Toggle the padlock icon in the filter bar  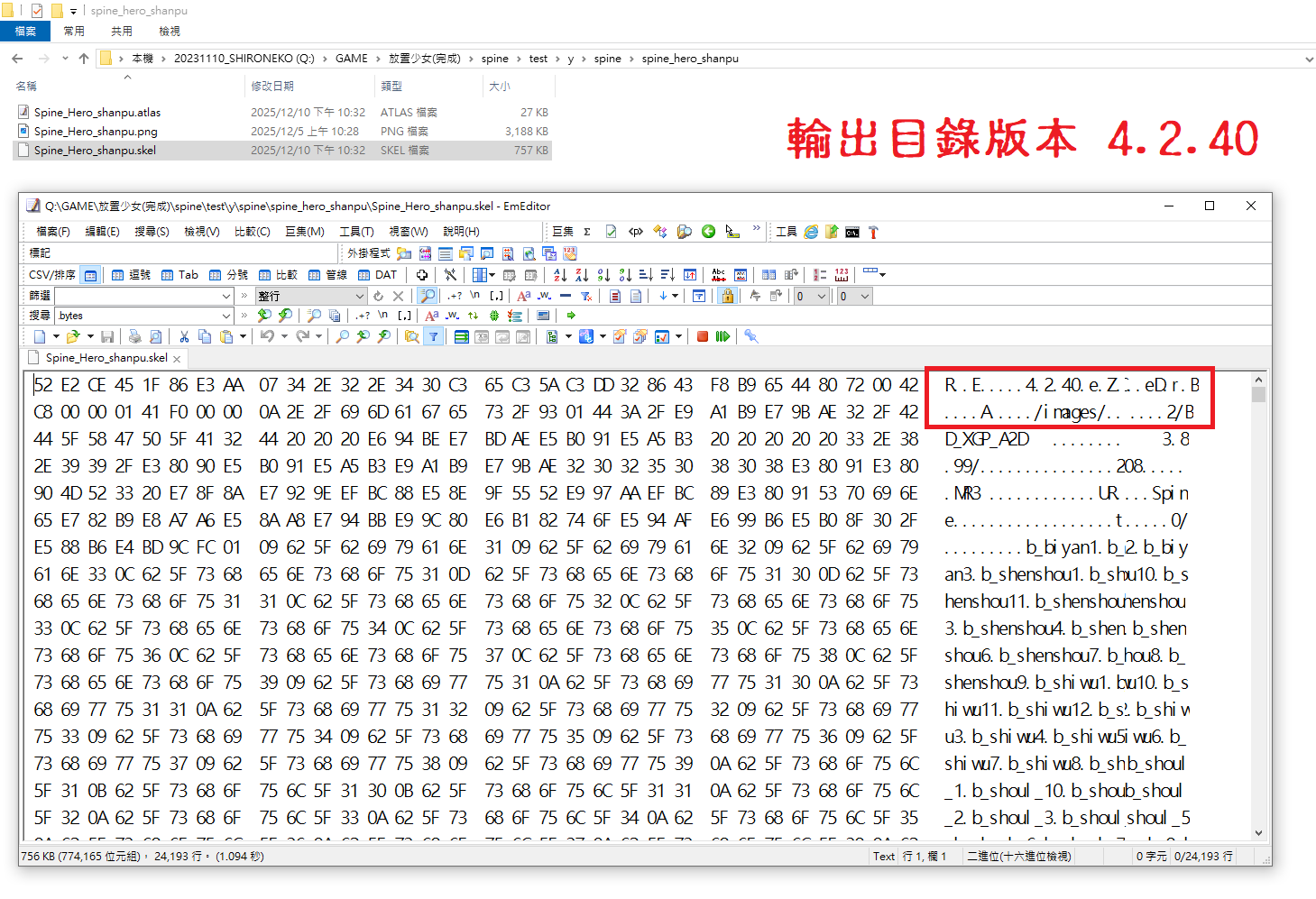pos(727,297)
